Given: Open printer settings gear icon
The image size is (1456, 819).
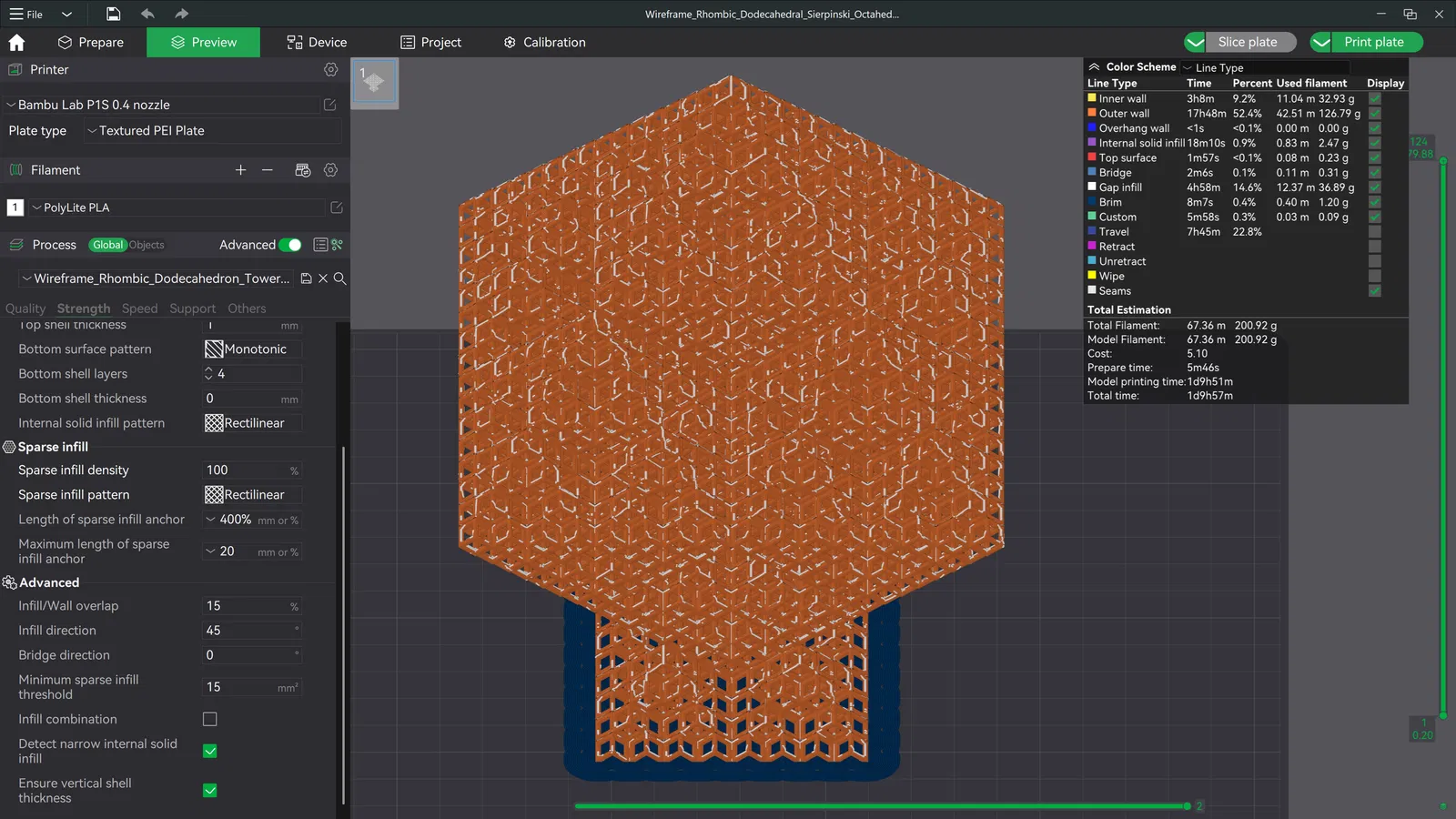Looking at the screenshot, I should click(x=330, y=70).
